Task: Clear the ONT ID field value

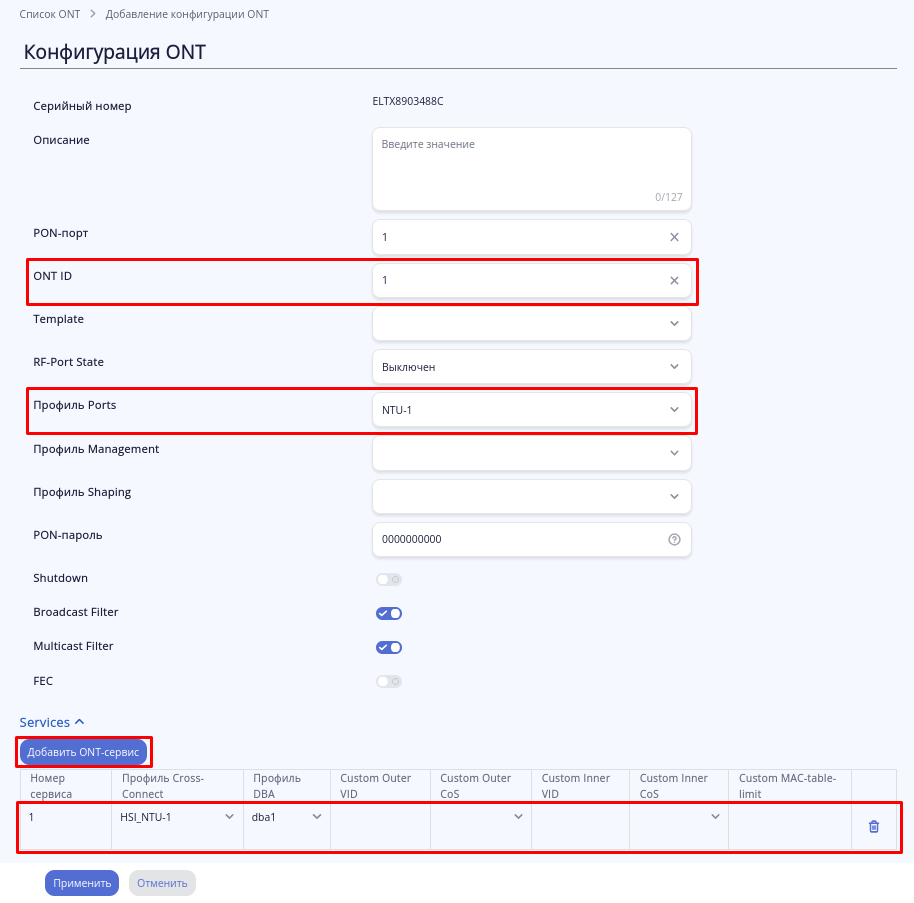Action: (x=674, y=281)
